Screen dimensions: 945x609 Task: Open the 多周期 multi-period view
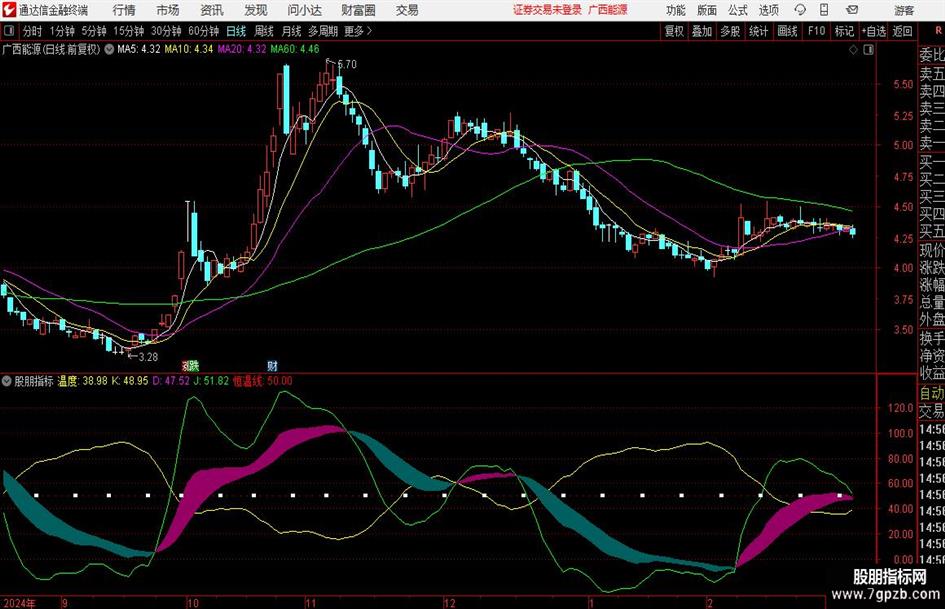point(323,31)
